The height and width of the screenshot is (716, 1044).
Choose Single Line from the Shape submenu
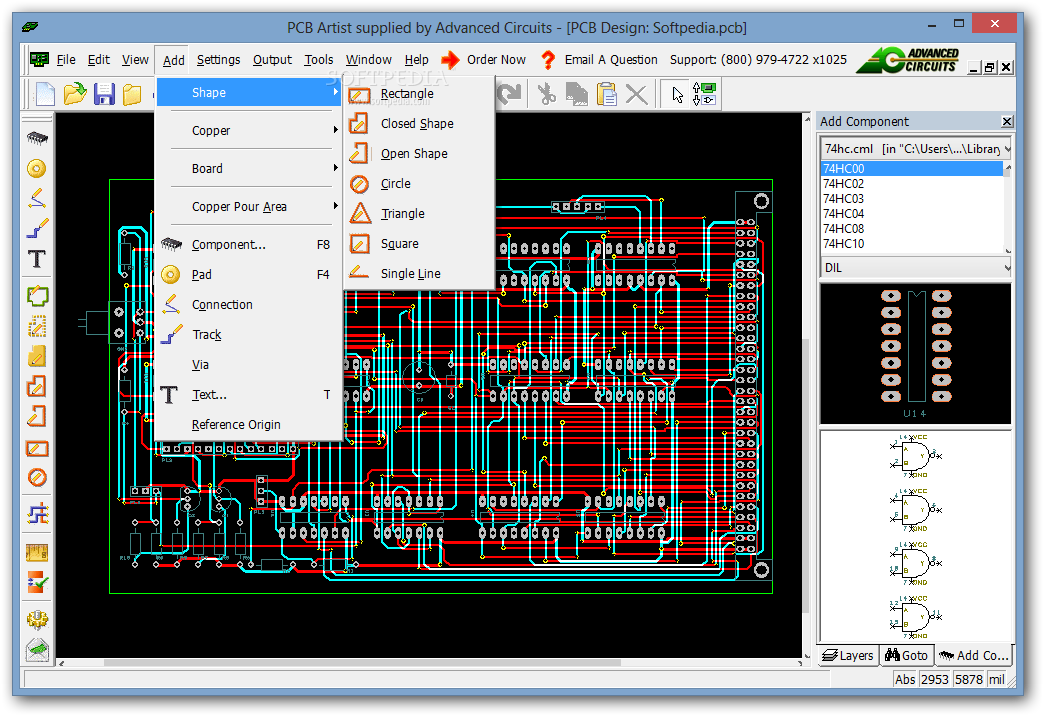coord(419,274)
